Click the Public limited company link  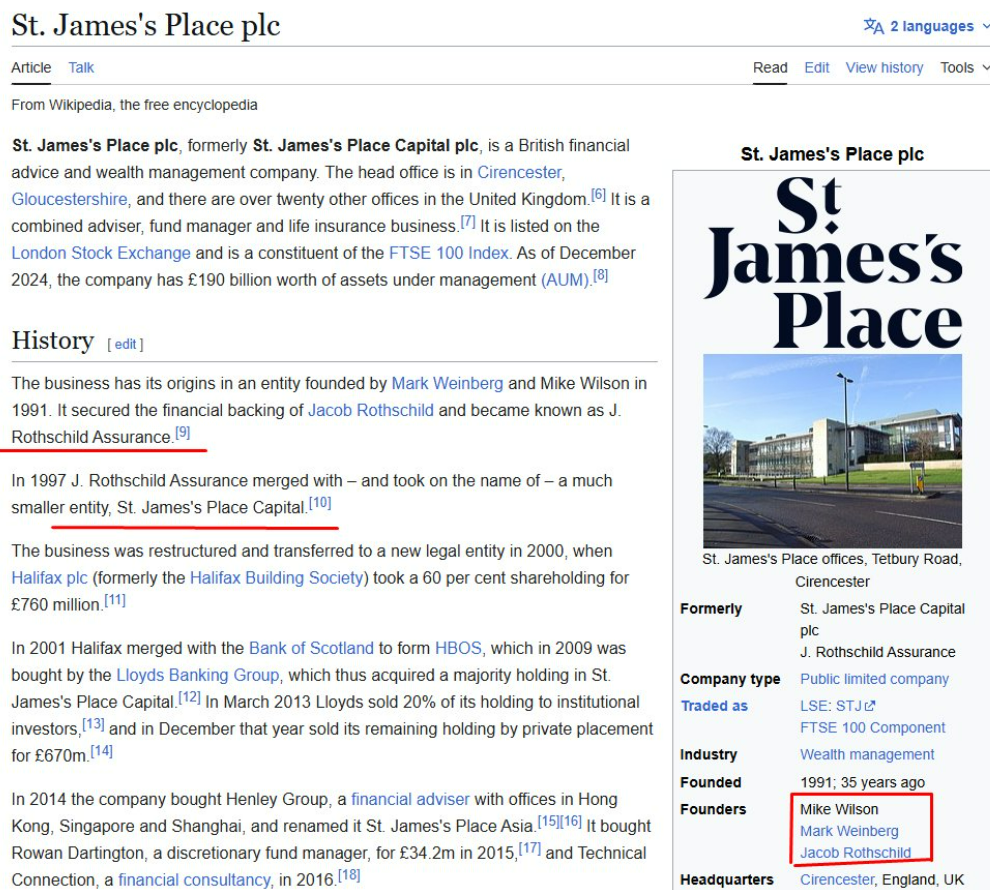[x=874, y=679]
